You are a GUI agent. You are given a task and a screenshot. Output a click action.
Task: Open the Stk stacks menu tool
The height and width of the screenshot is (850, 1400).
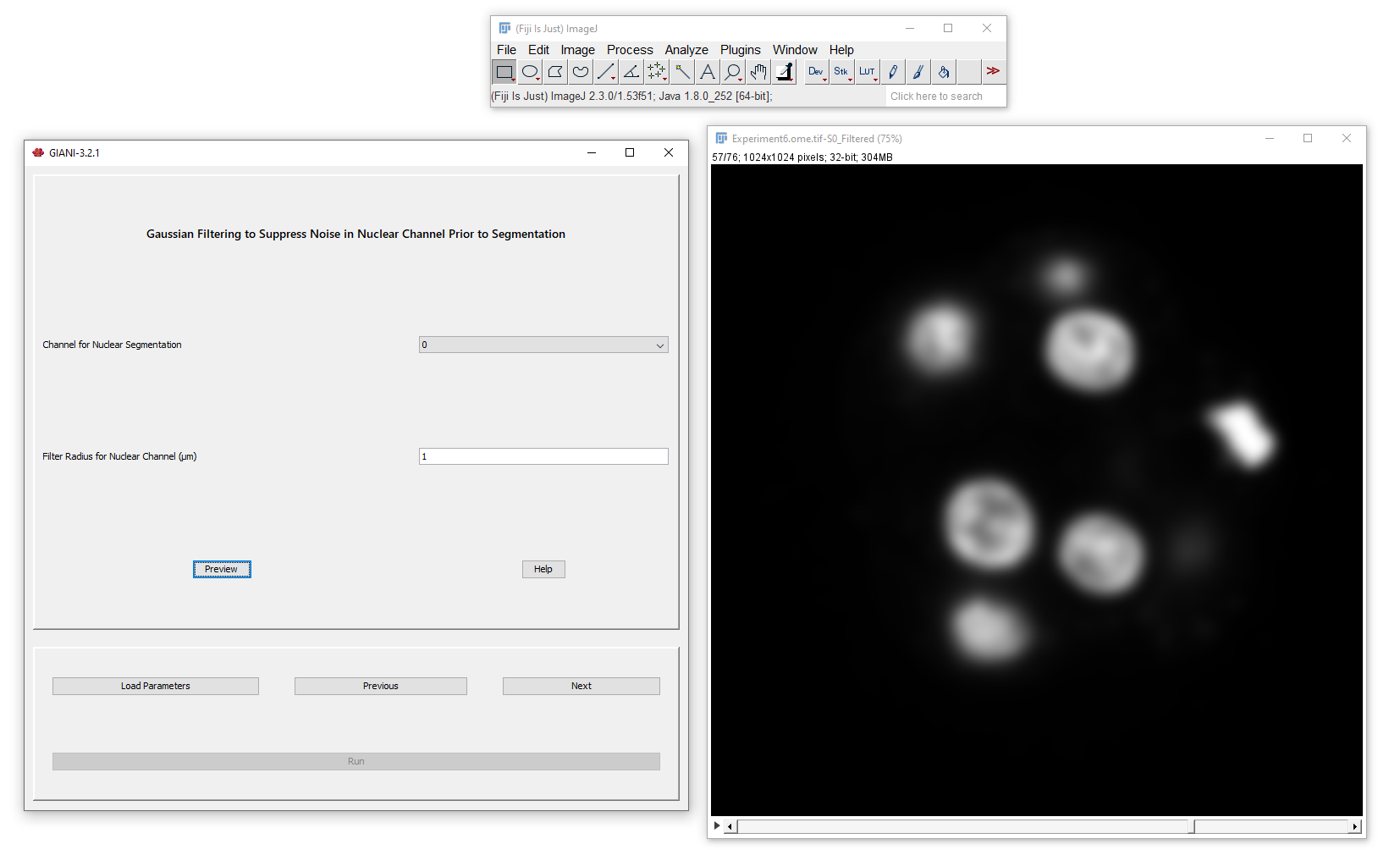842,72
